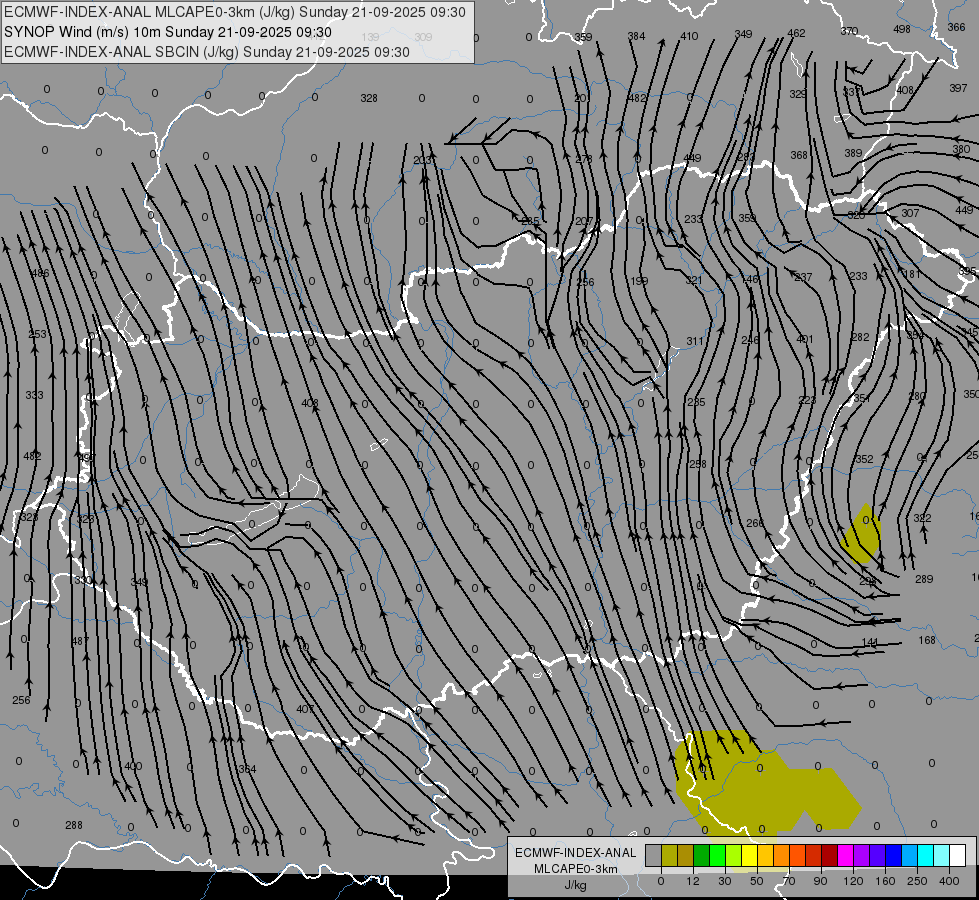979x900 pixels.
Task: Click the map value '389'
Action: pyautogui.click(x=853, y=153)
